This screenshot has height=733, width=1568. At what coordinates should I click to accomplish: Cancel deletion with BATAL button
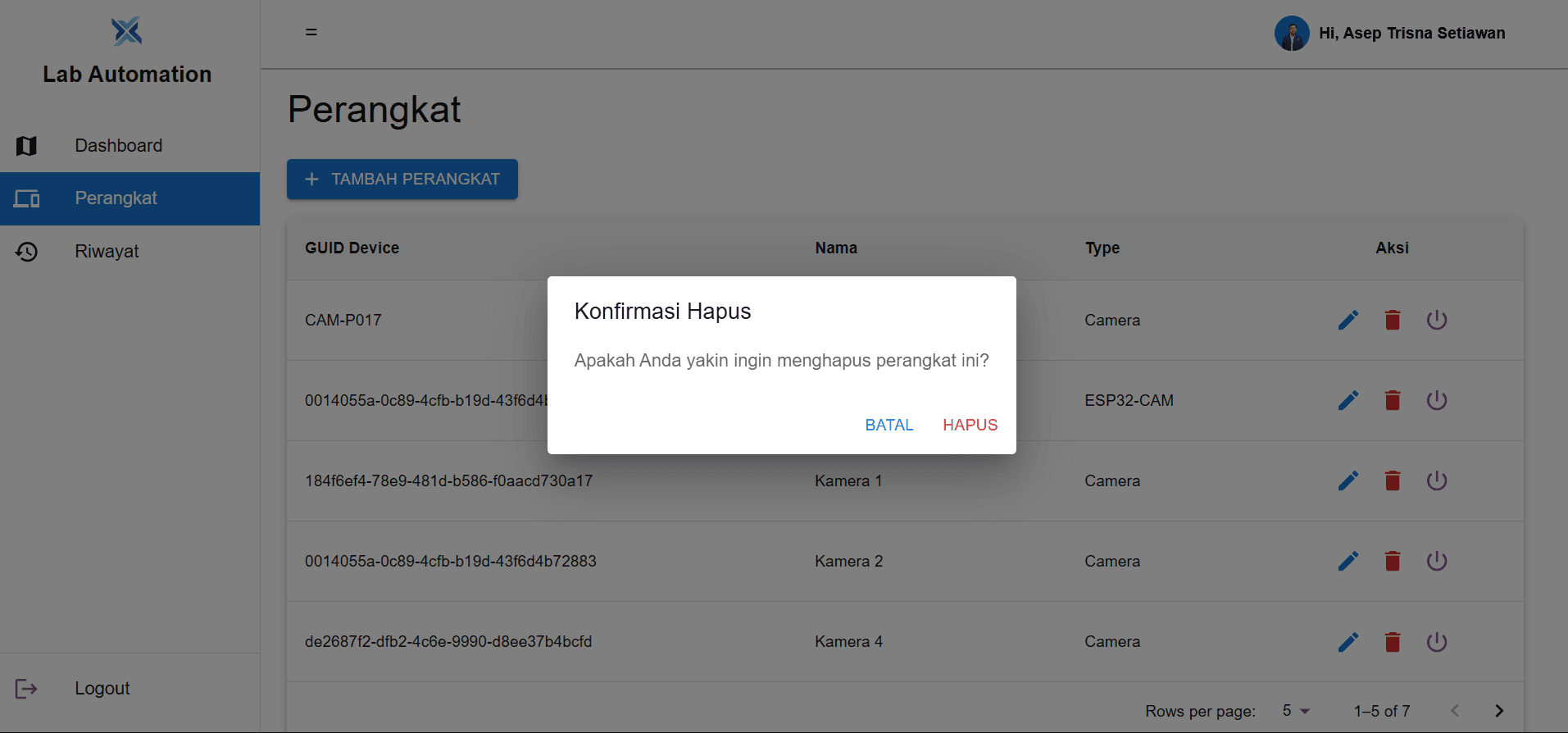tap(889, 425)
